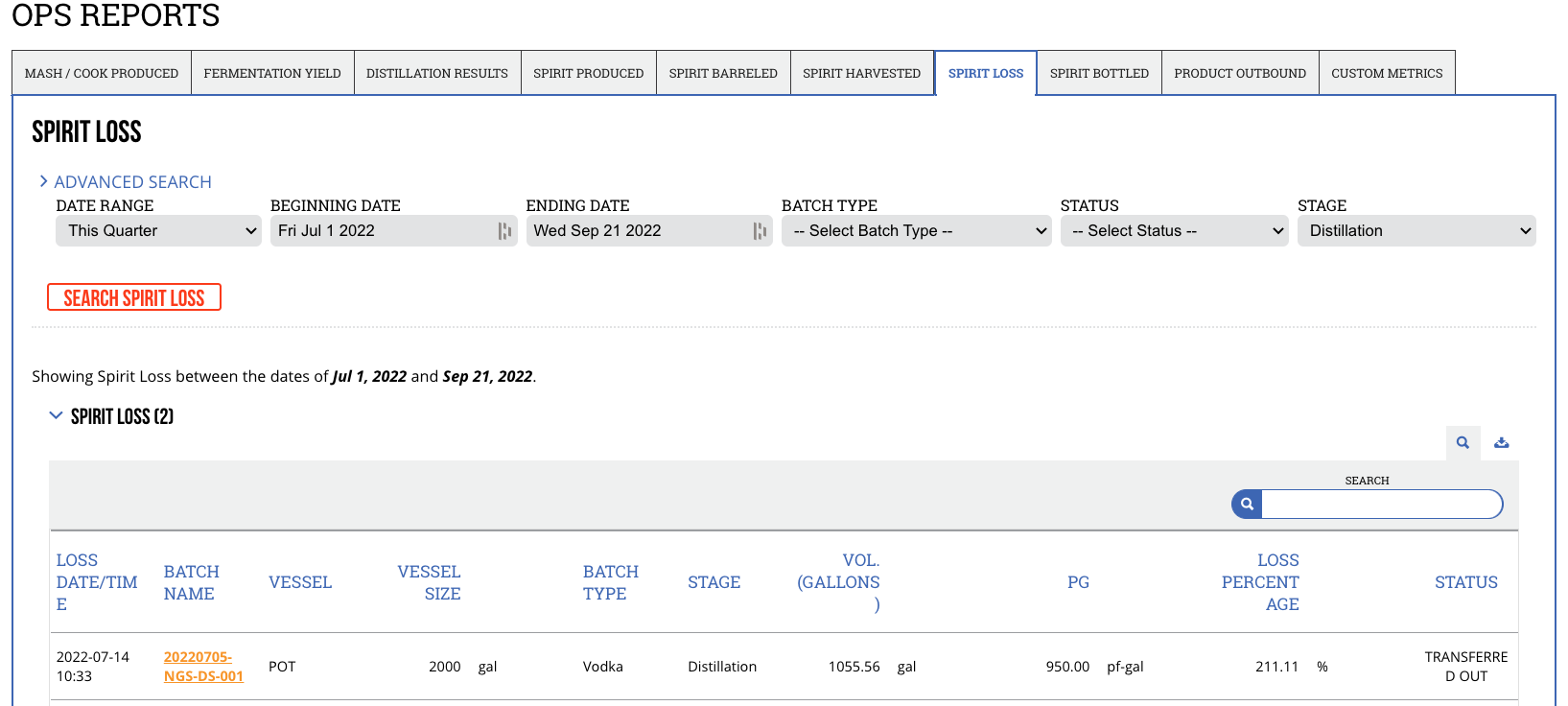Click the 2000 vessel size value
Viewport: 1568px width, 706px height.
(445, 667)
